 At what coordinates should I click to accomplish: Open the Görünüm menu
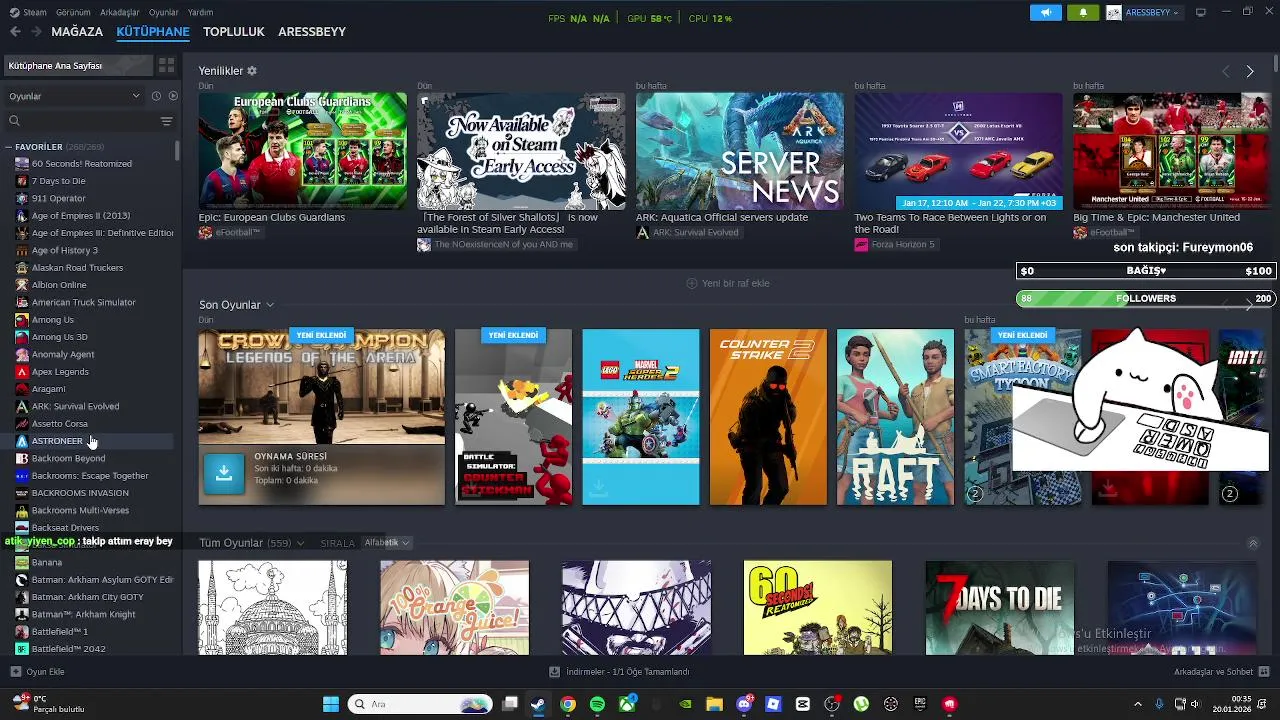[x=73, y=13]
